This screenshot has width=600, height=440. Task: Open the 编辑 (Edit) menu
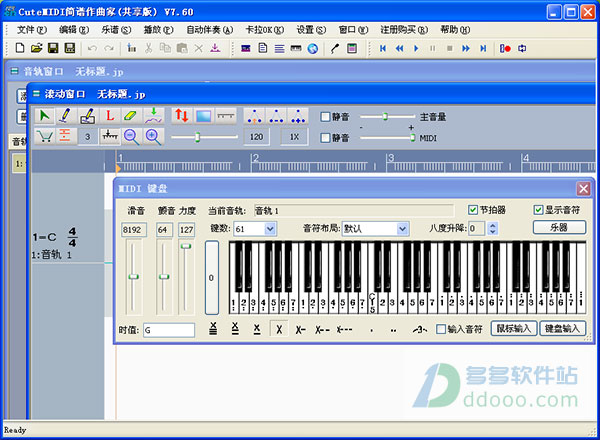click(74, 29)
